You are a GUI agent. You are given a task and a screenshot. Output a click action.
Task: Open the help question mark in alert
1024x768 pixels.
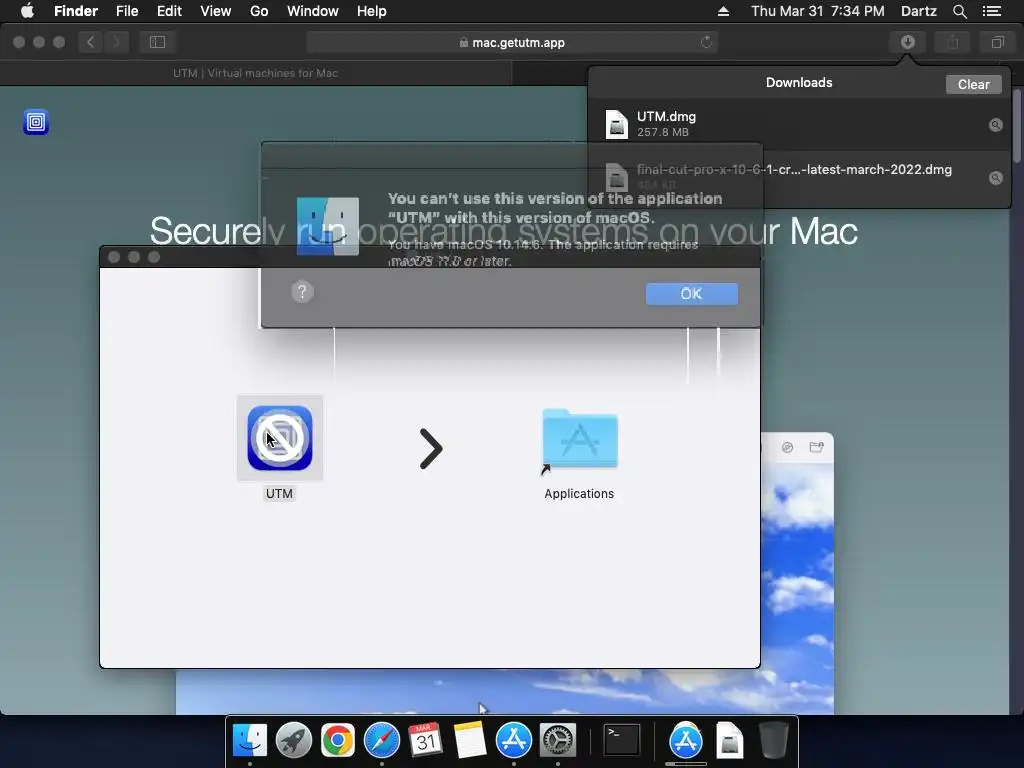(x=302, y=292)
